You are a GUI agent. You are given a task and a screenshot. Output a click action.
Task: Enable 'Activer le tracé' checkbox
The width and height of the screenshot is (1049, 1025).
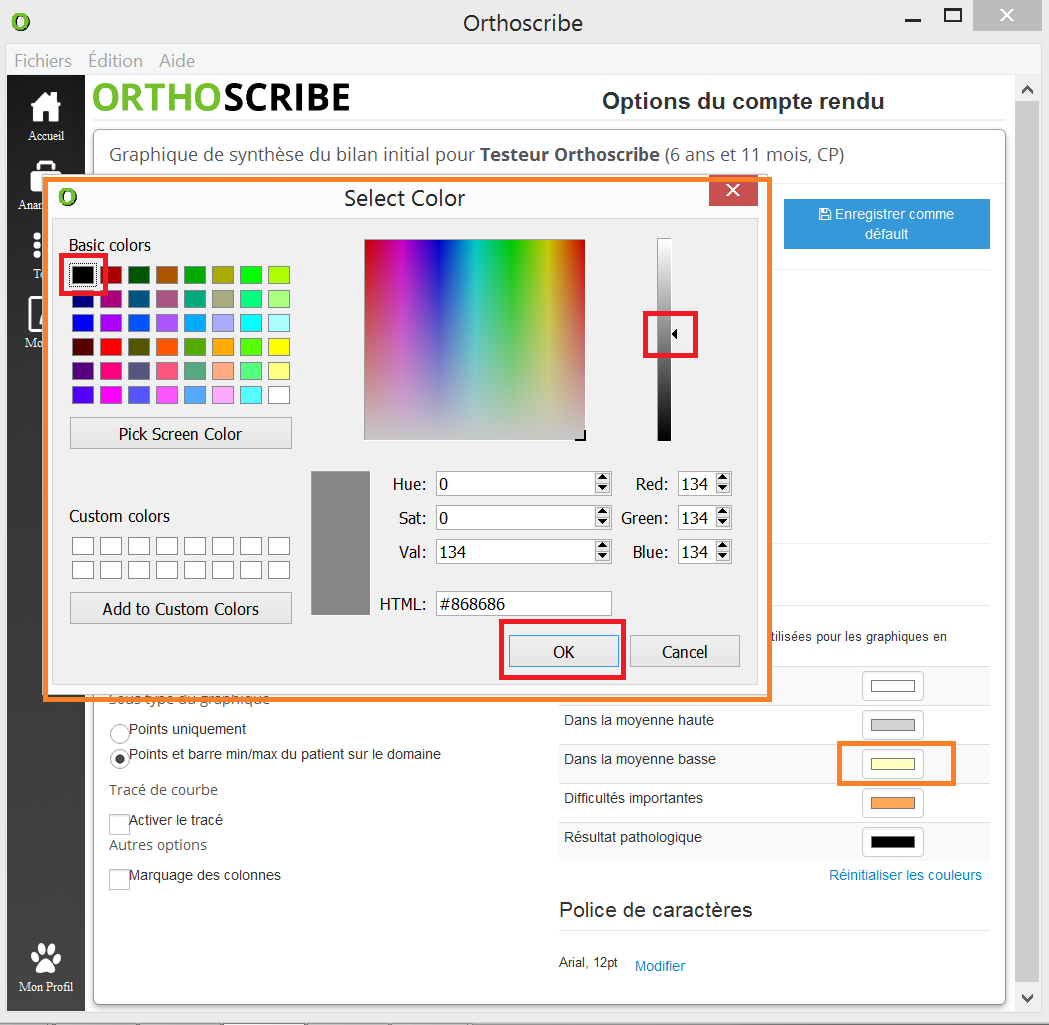click(120, 824)
